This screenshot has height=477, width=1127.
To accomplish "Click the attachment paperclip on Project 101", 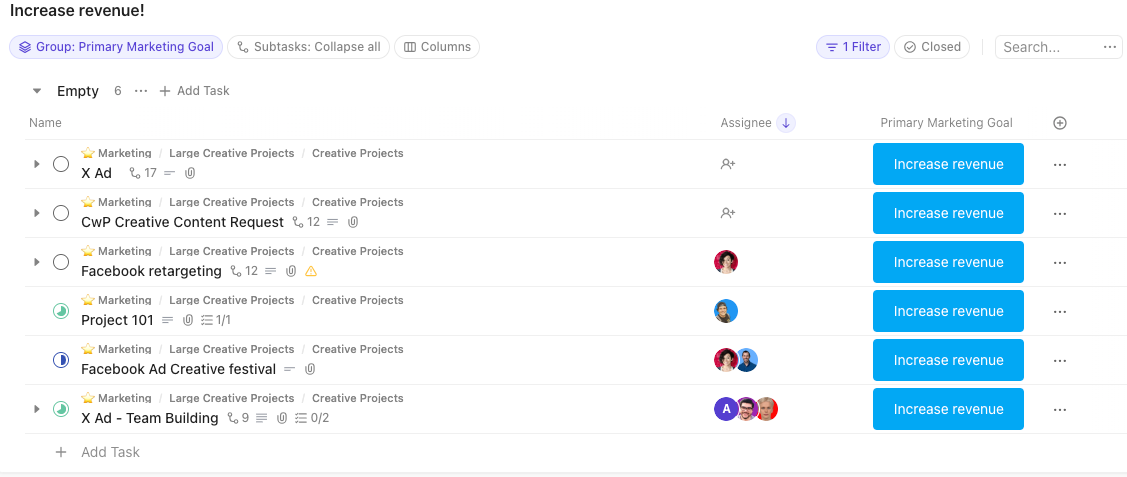I will pyautogui.click(x=188, y=320).
